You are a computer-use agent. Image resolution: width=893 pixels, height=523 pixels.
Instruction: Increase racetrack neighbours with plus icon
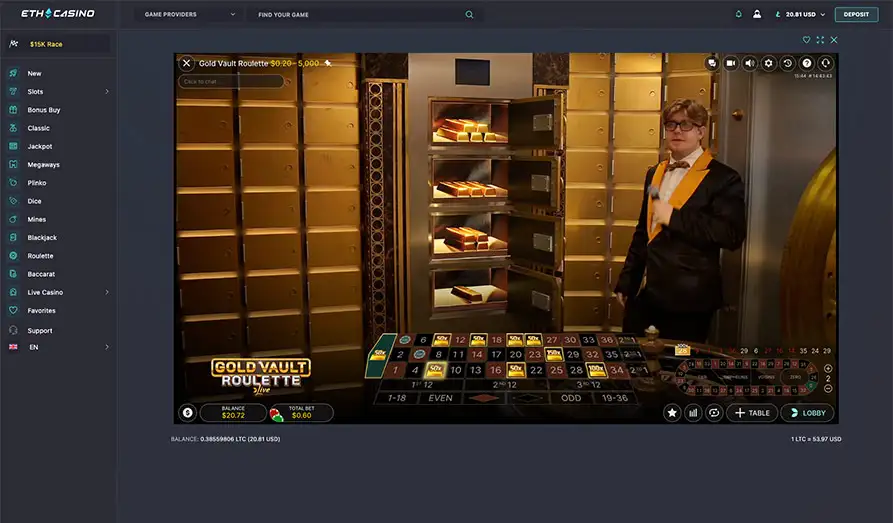(828, 369)
